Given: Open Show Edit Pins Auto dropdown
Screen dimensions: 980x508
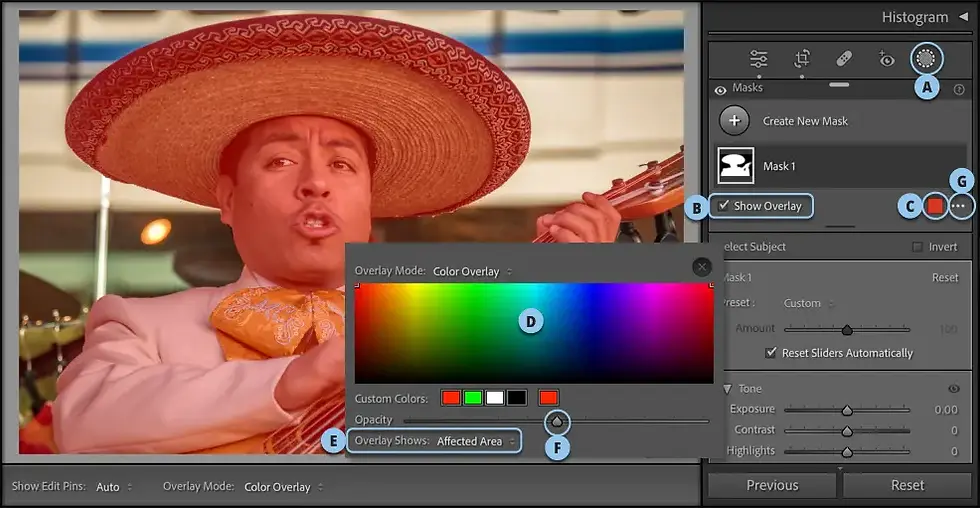Looking at the screenshot, I should (114, 487).
